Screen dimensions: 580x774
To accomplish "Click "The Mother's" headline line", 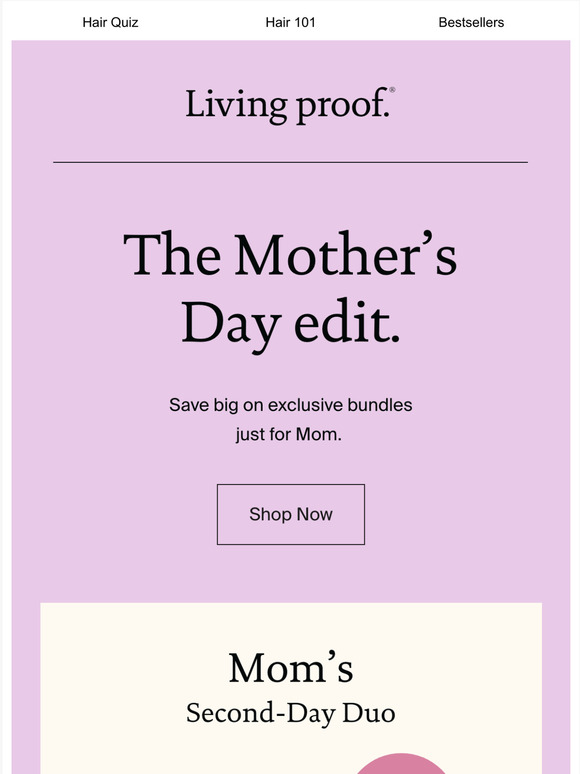I will pos(290,255).
